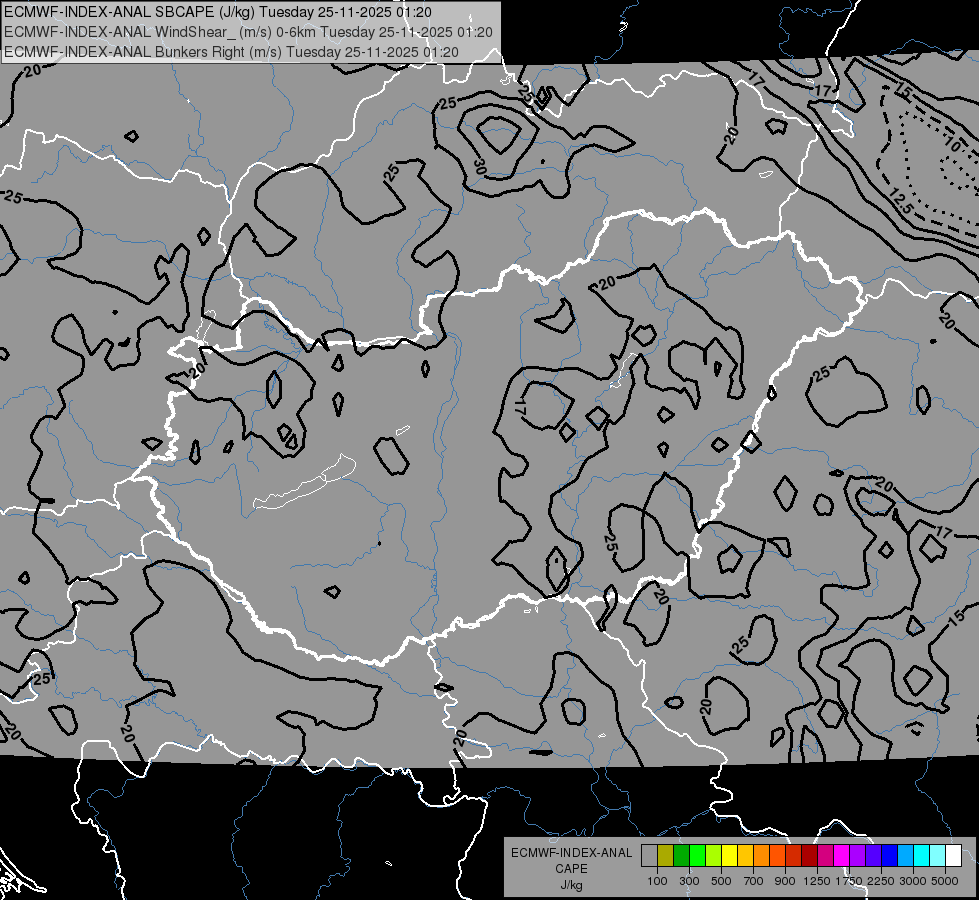Click the 700 legend value
This screenshot has width=979, height=900.
click(754, 881)
